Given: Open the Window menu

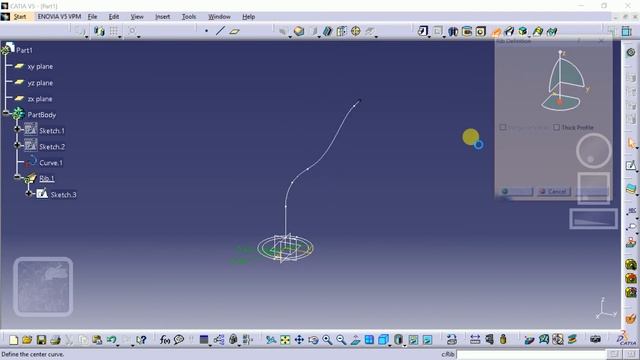Looking at the screenshot, I should click(219, 17).
